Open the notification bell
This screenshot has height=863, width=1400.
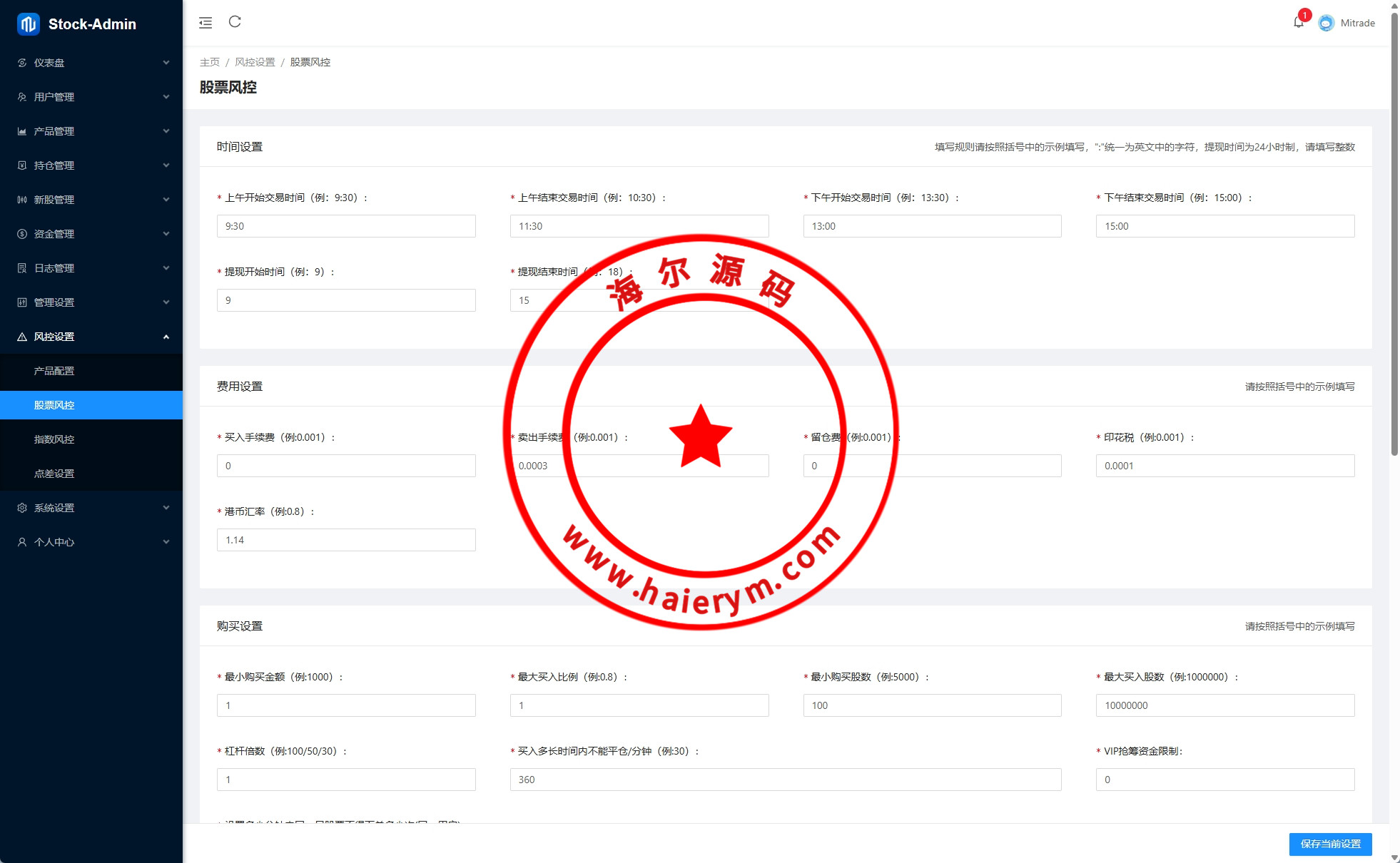tap(1298, 23)
